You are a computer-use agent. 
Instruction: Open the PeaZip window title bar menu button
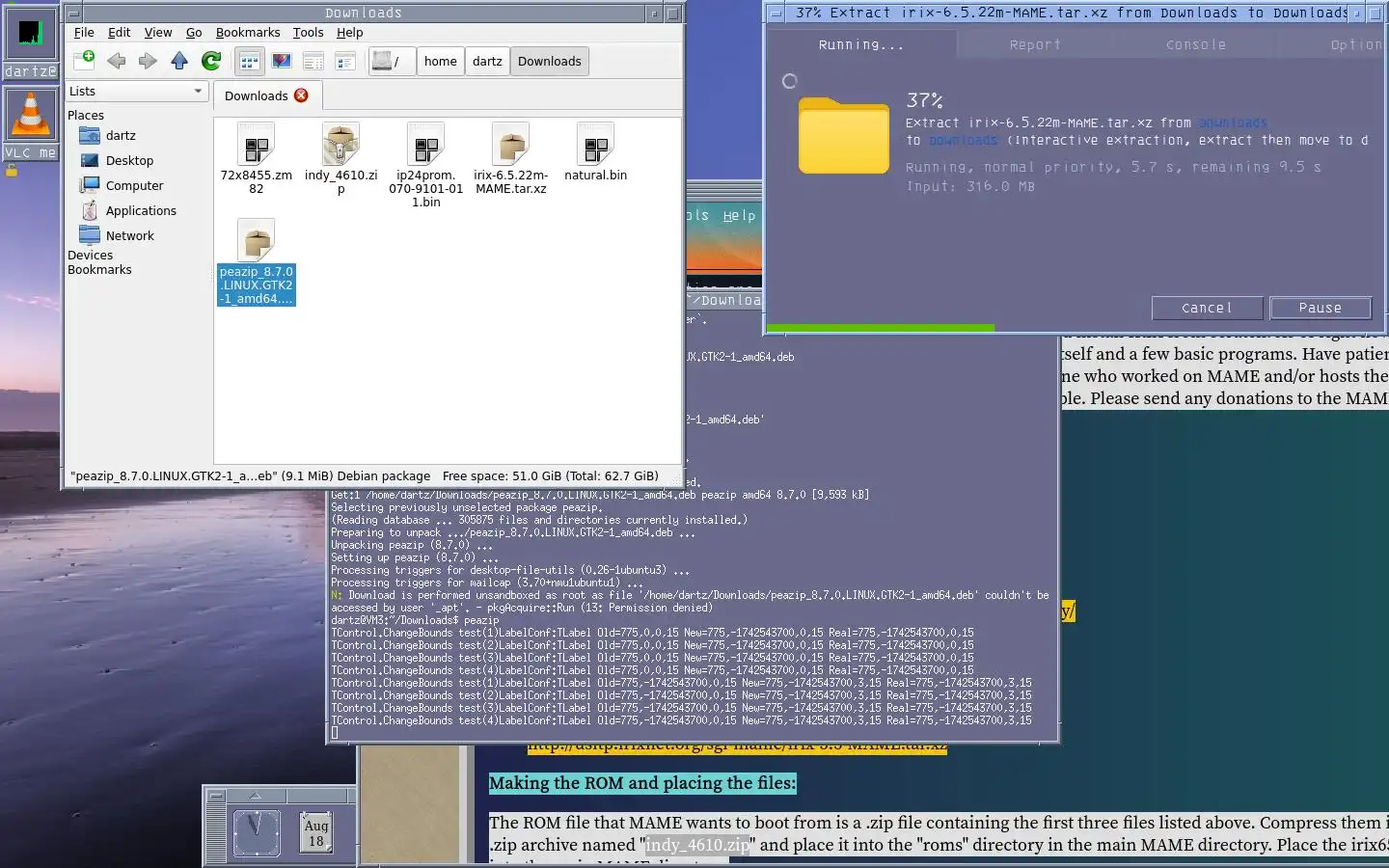click(x=776, y=14)
